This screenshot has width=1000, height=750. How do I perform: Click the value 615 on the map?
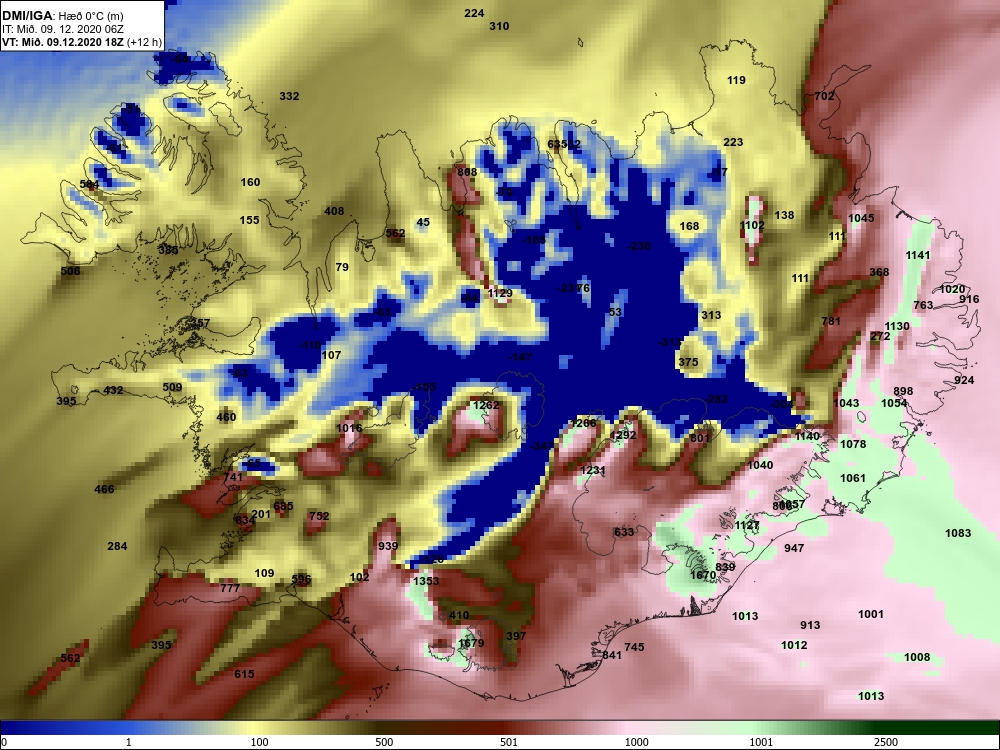(244, 675)
